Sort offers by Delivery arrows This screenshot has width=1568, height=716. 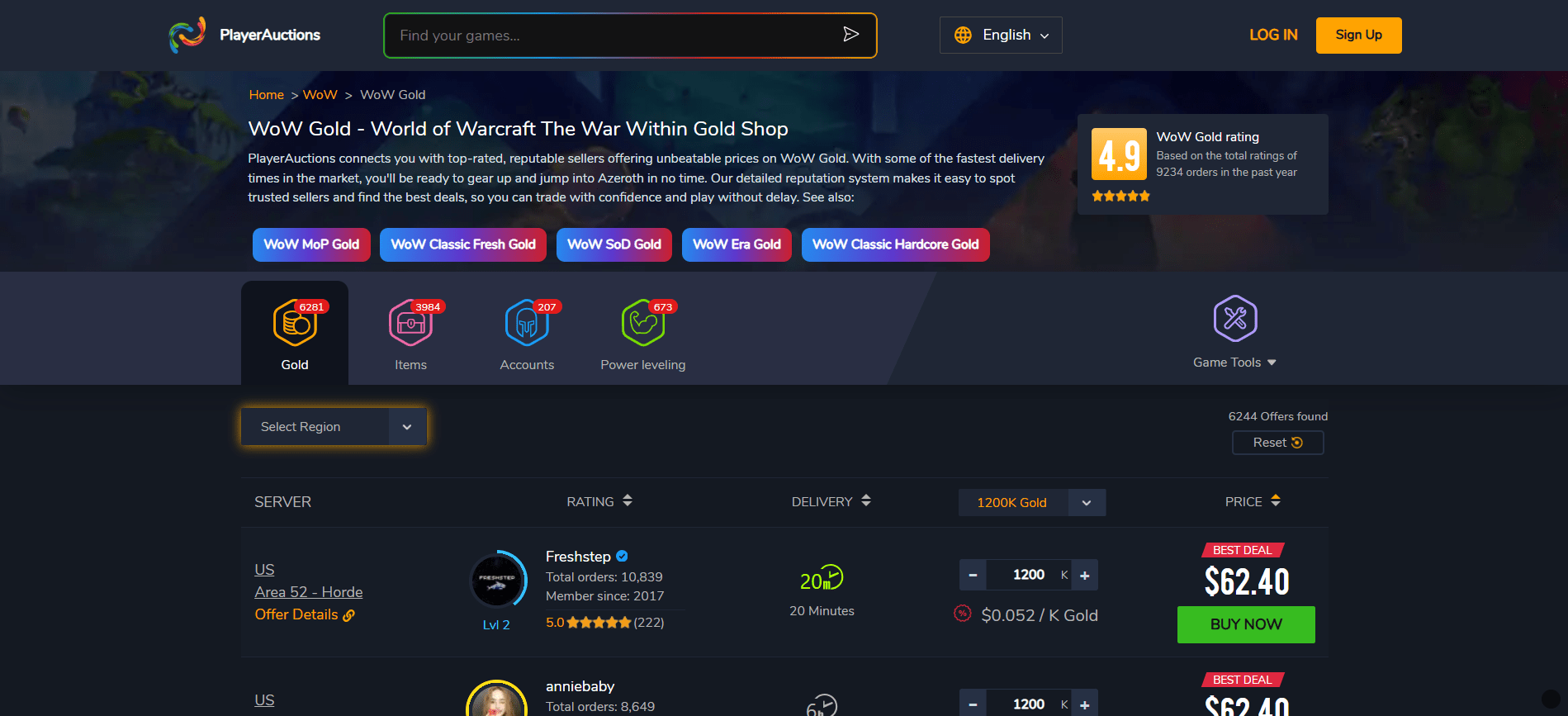tap(866, 500)
